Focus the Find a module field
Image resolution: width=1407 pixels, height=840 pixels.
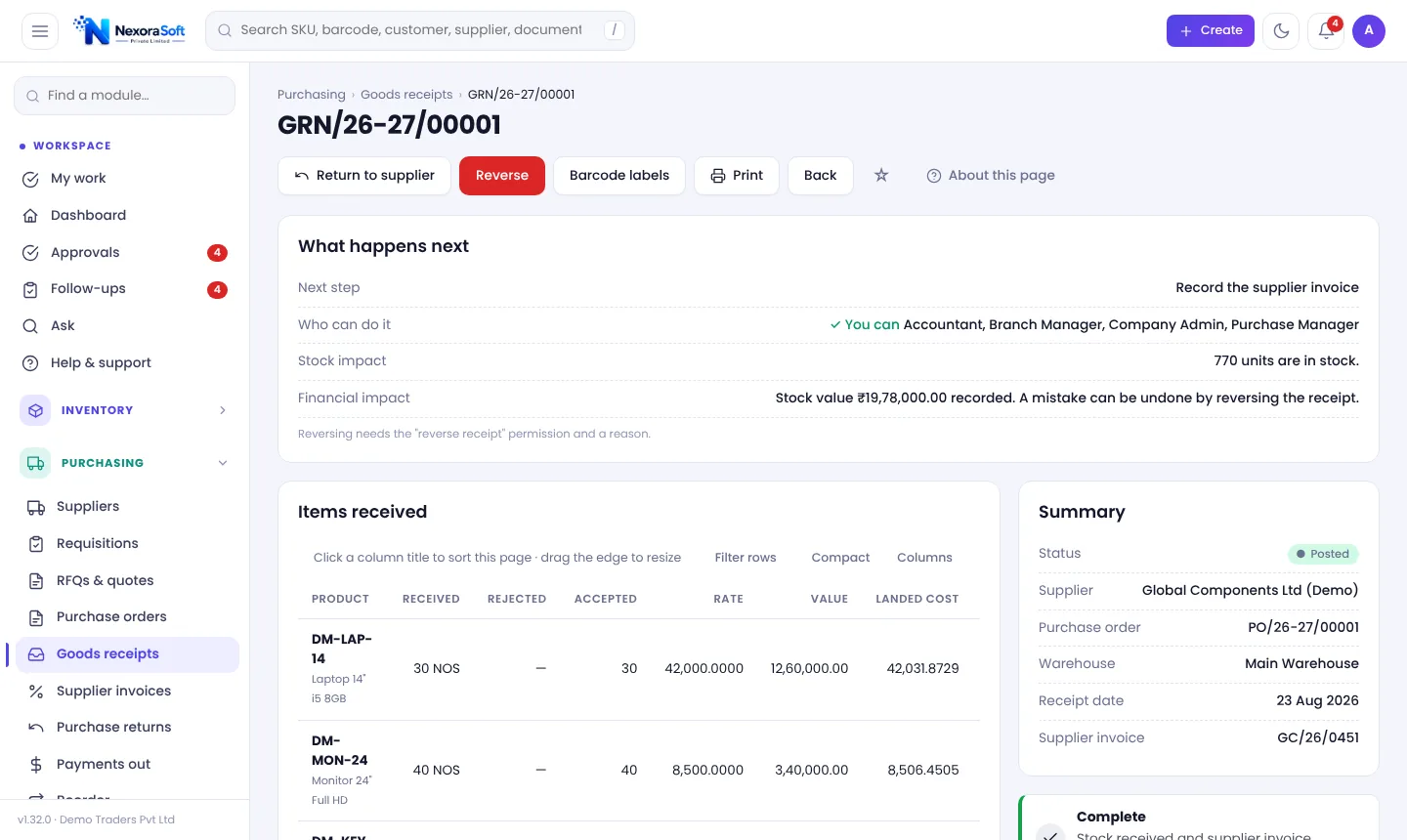click(x=125, y=96)
